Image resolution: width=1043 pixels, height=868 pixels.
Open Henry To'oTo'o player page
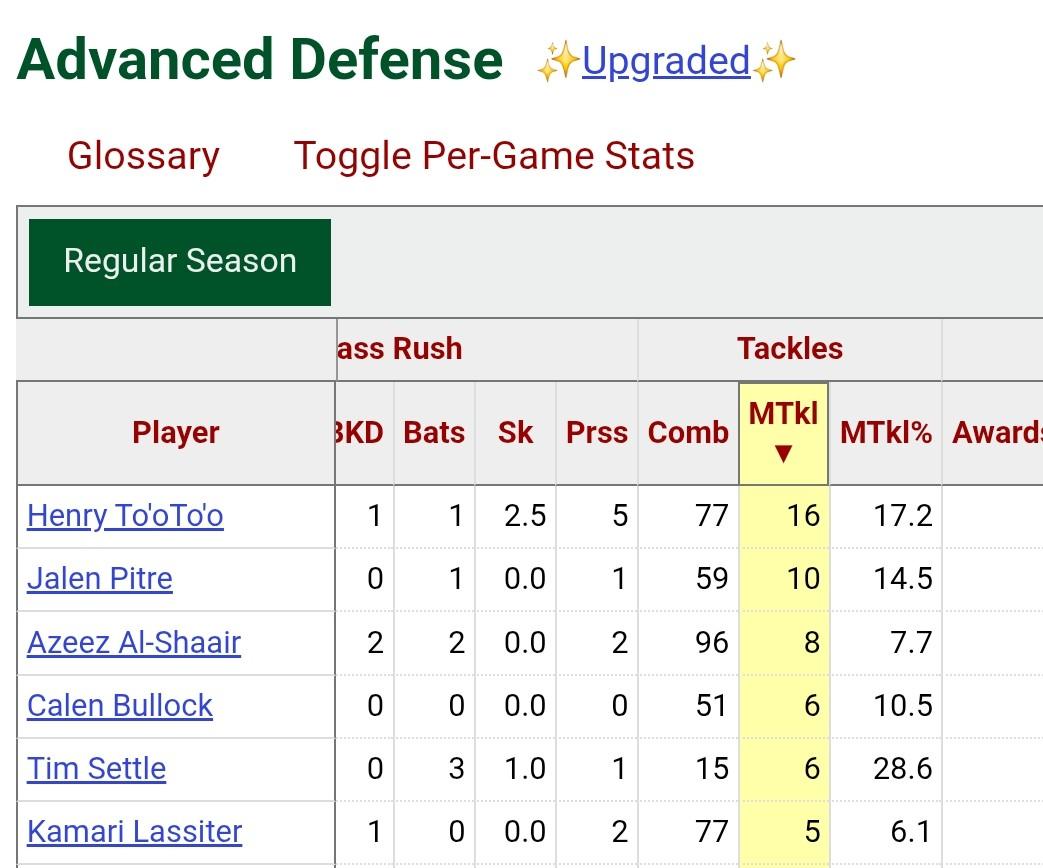coord(125,516)
